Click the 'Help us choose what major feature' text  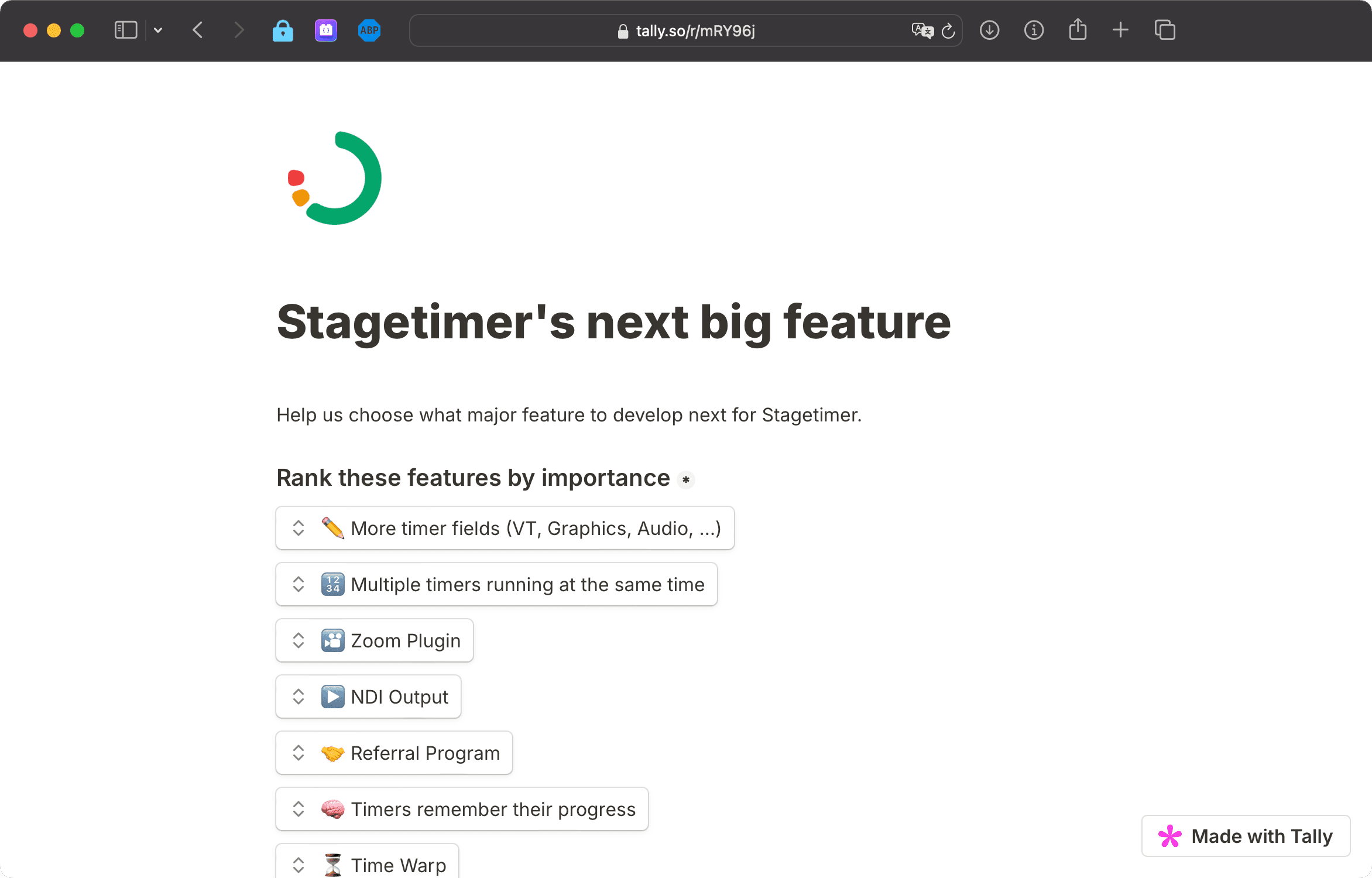point(569,415)
